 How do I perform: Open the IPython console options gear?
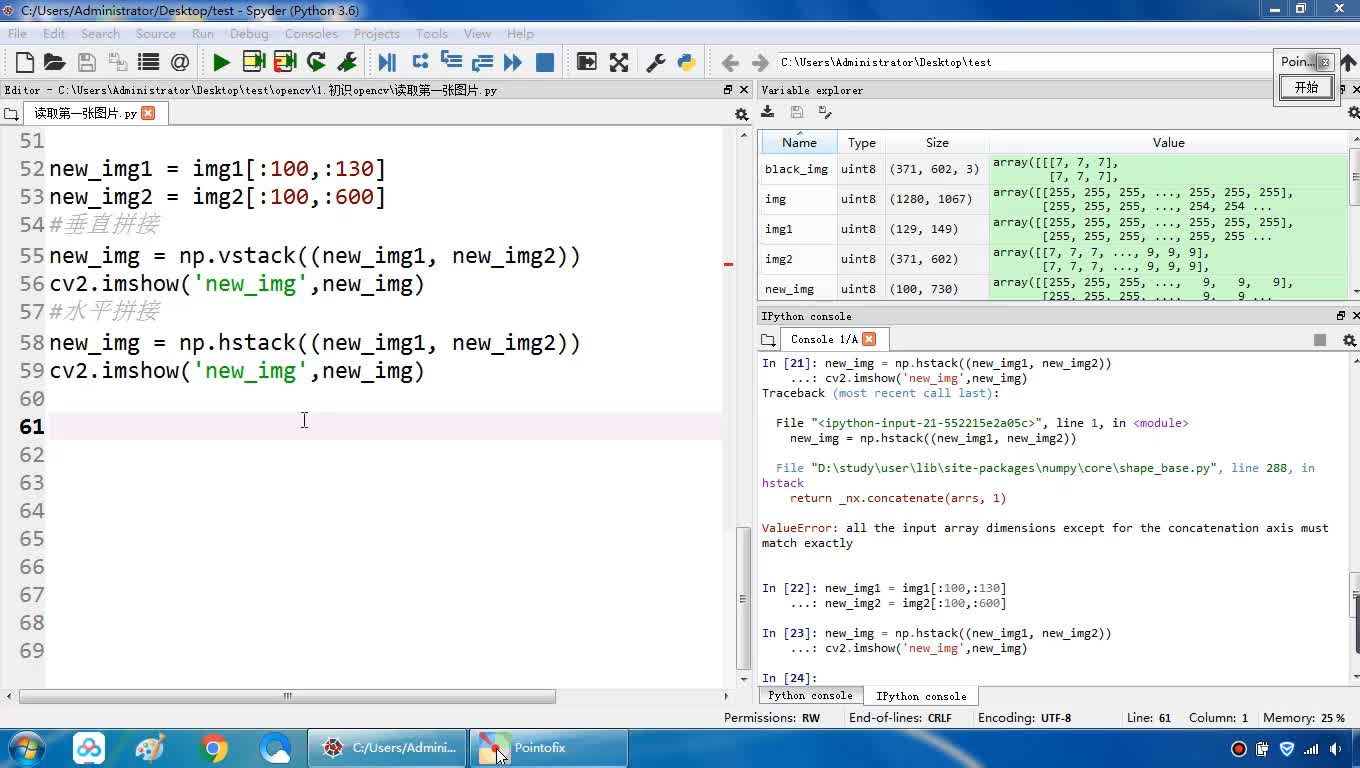(x=1349, y=340)
